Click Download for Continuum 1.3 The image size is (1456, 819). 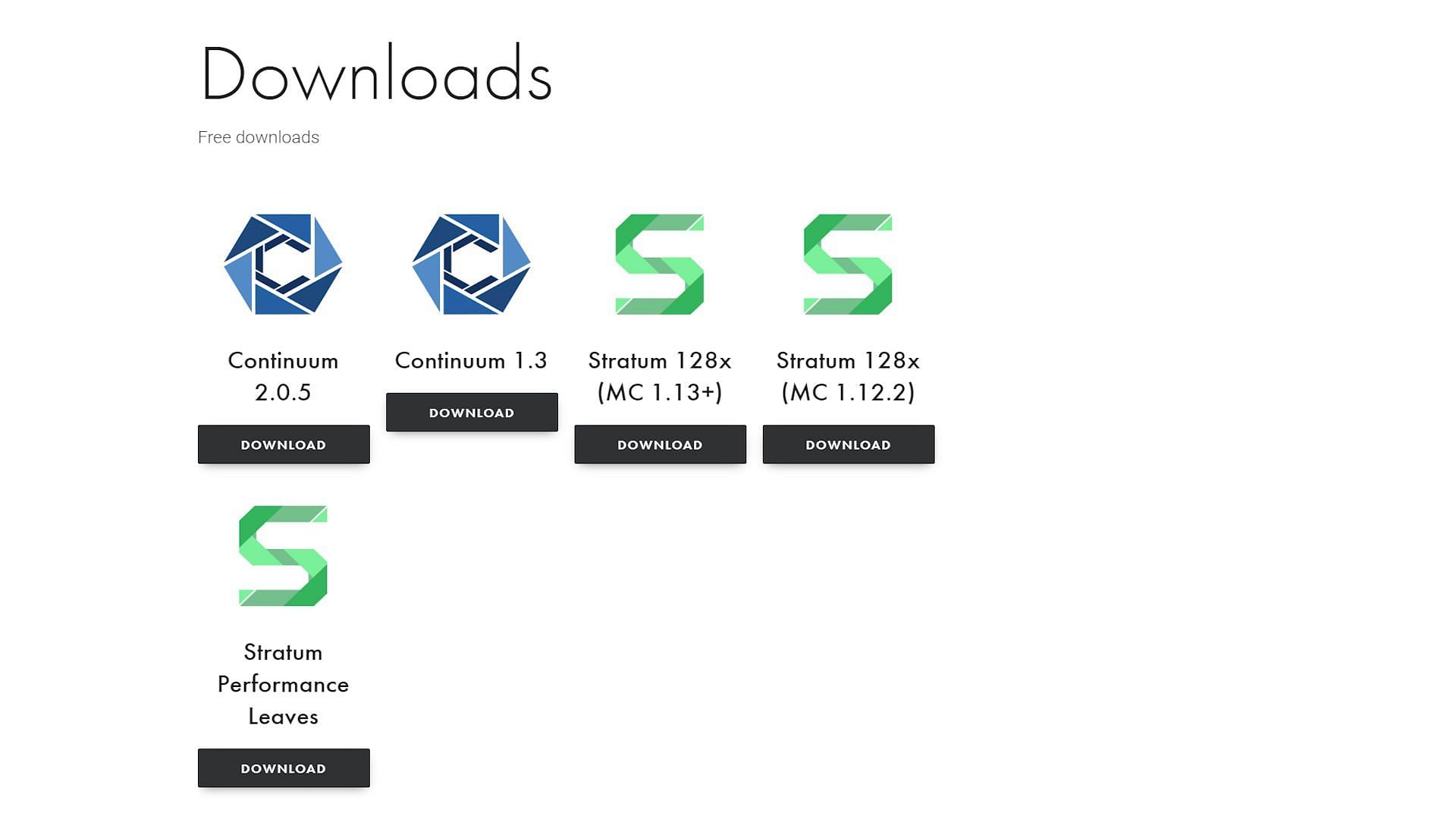(472, 412)
